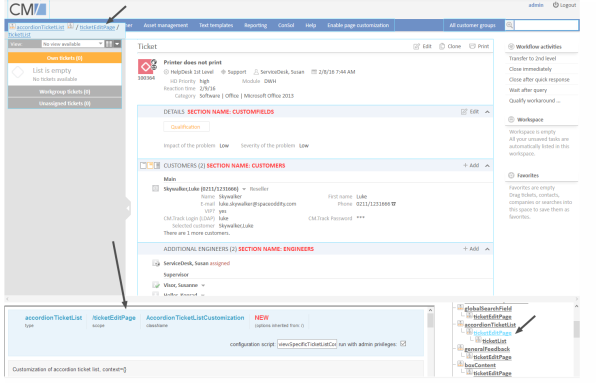Image resolution: width=600 pixels, height=387 pixels.
Task: Click the Clone ticket icon
Action: [x=442, y=46]
